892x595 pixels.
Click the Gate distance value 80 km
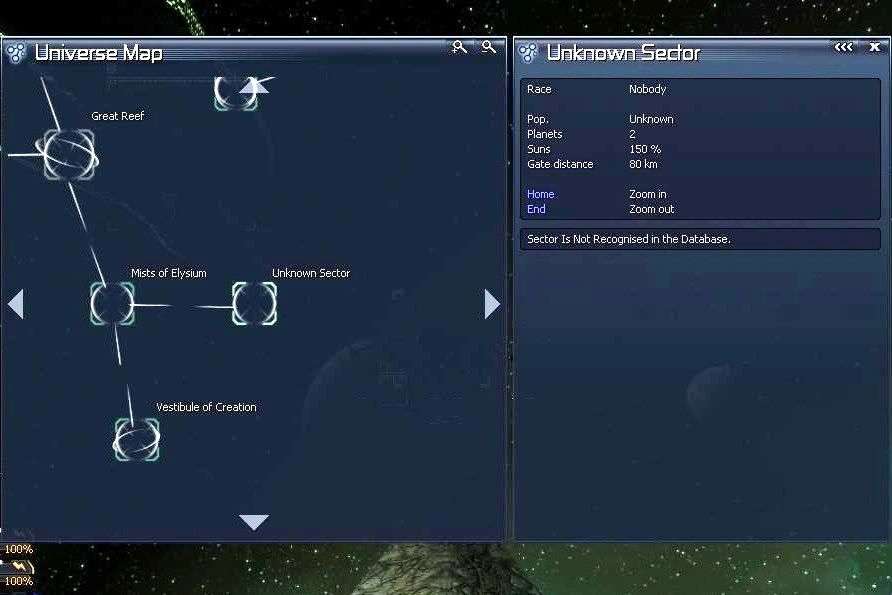[643, 164]
